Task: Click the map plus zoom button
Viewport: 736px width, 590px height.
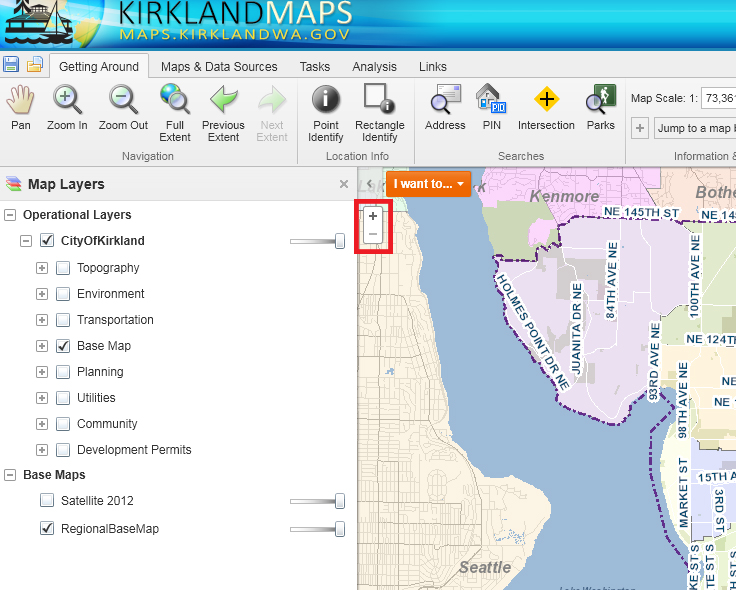Action: pos(373,216)
